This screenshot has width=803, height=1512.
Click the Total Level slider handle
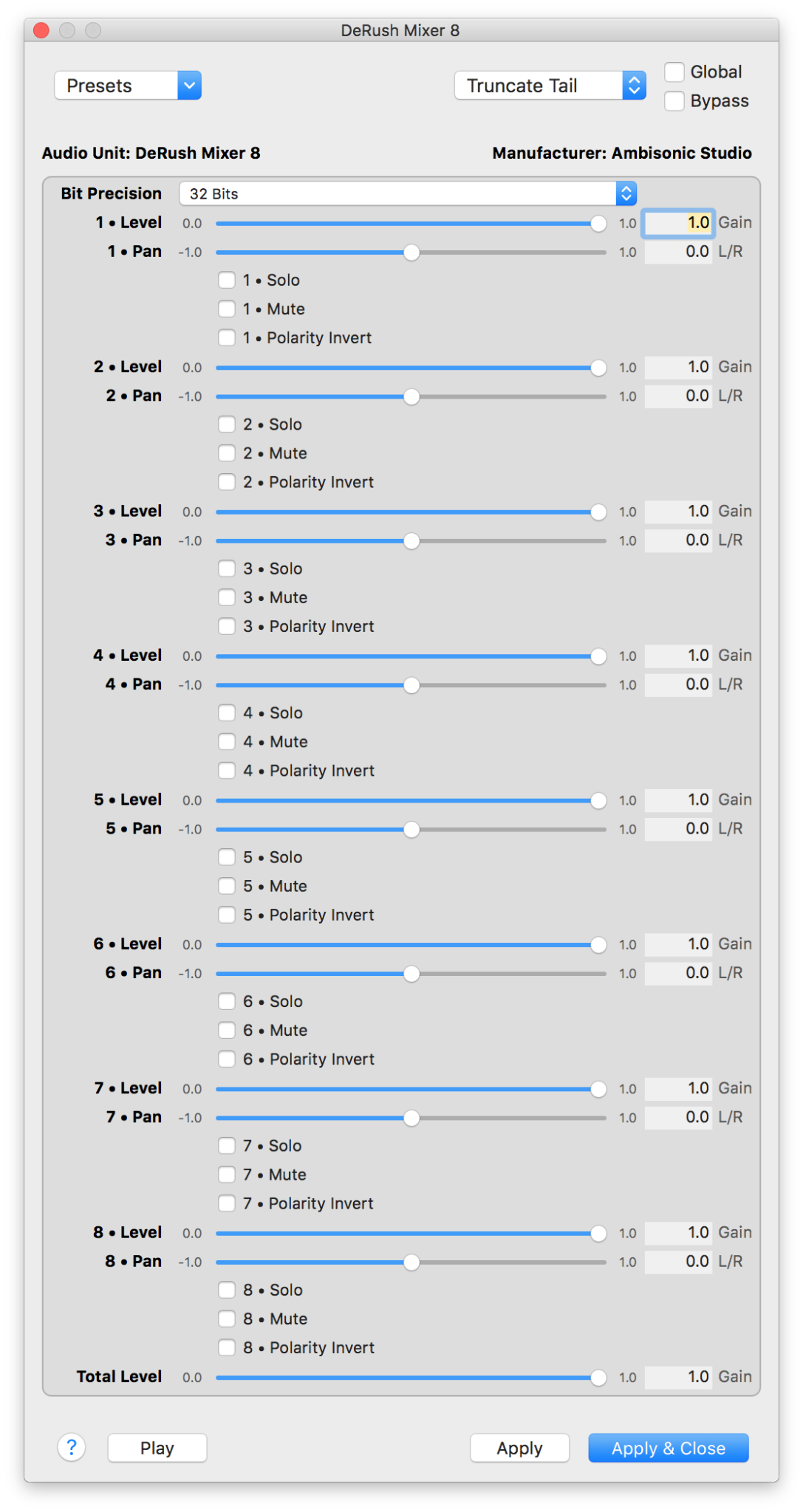click(x=598, y=1378)
